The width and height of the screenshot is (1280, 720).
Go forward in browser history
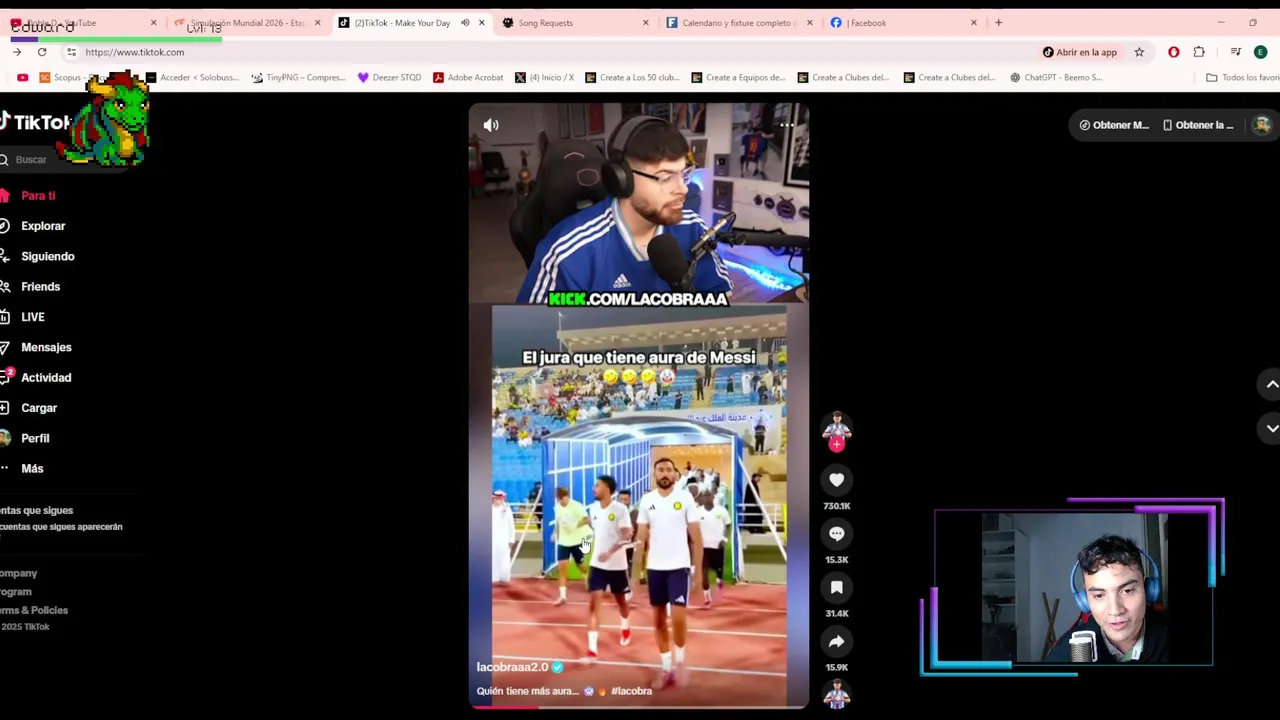(17, 52)
